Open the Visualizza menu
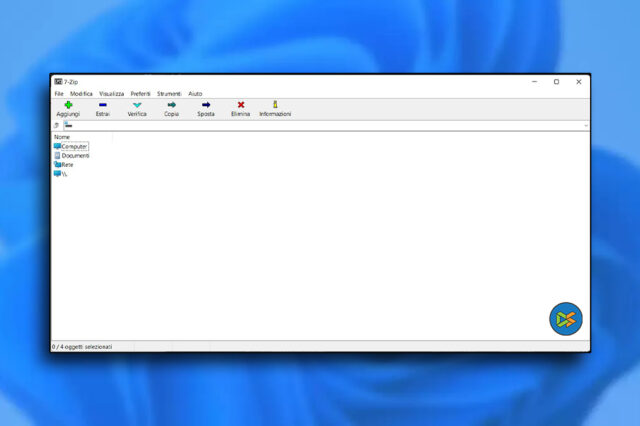Viewport: 640px width, 426px height. [x=111, y=93]
